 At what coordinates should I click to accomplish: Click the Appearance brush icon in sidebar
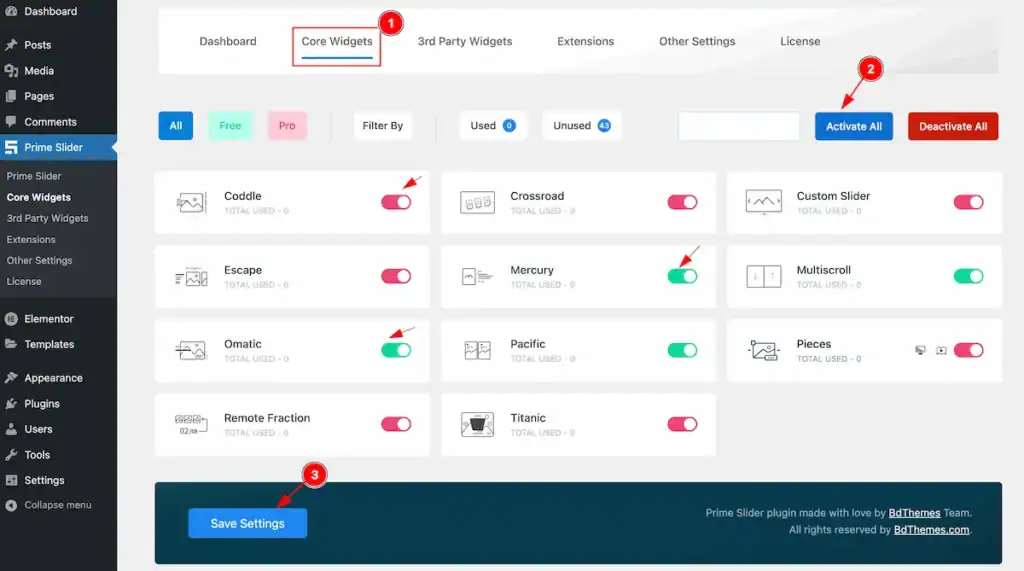tap(11, 378)
